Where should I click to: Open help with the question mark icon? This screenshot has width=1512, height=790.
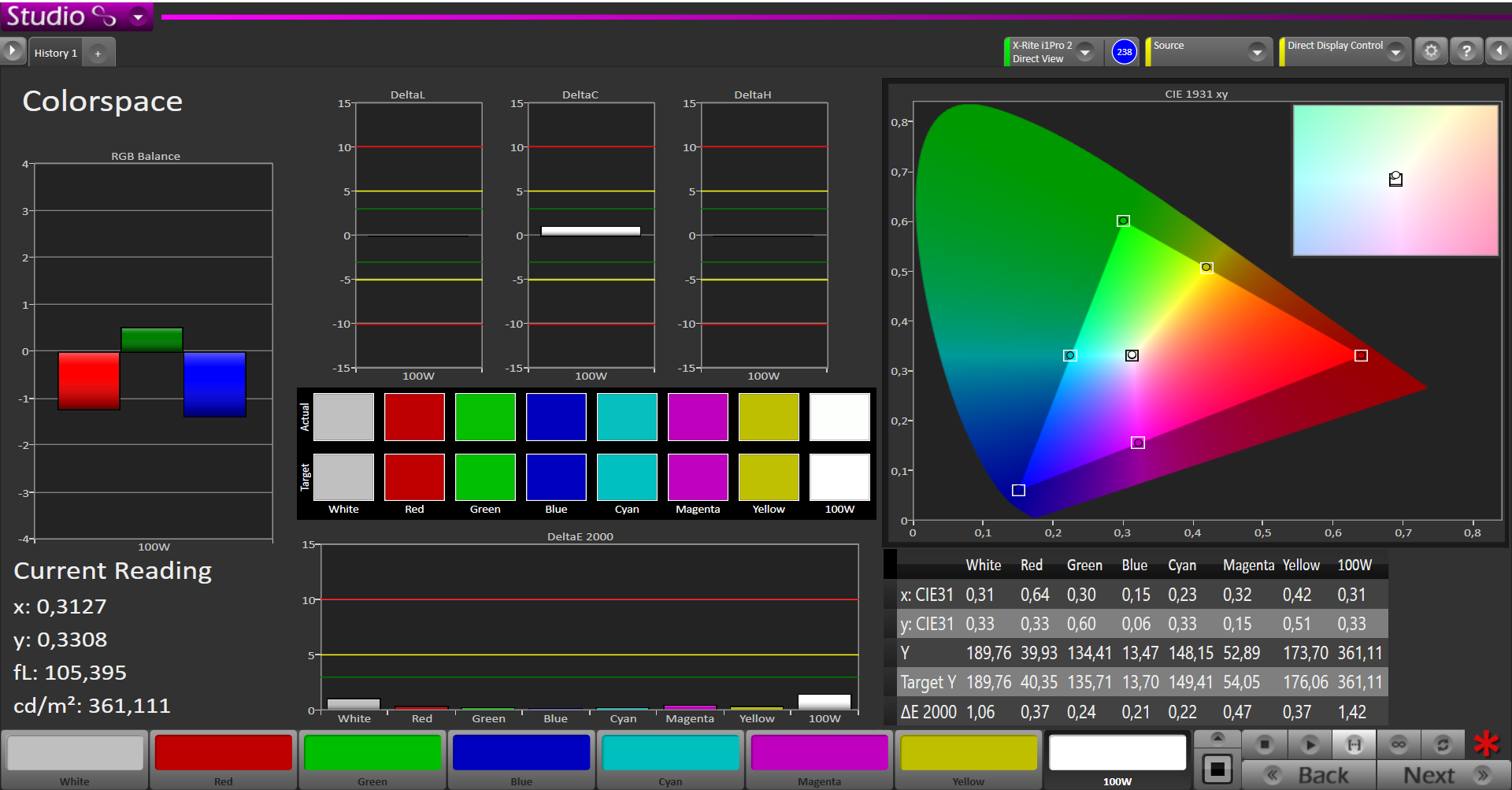(x=1466, y=52)
